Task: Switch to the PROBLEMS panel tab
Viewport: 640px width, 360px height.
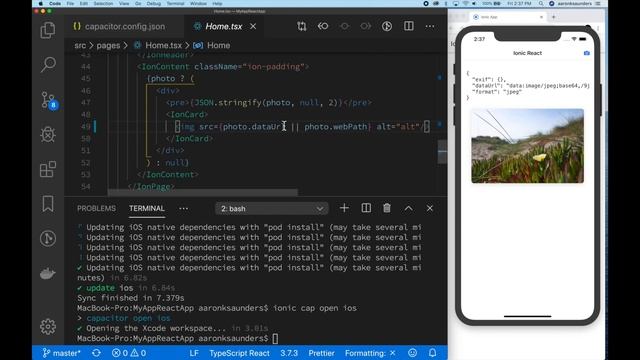Action: [x=96, y=209]
